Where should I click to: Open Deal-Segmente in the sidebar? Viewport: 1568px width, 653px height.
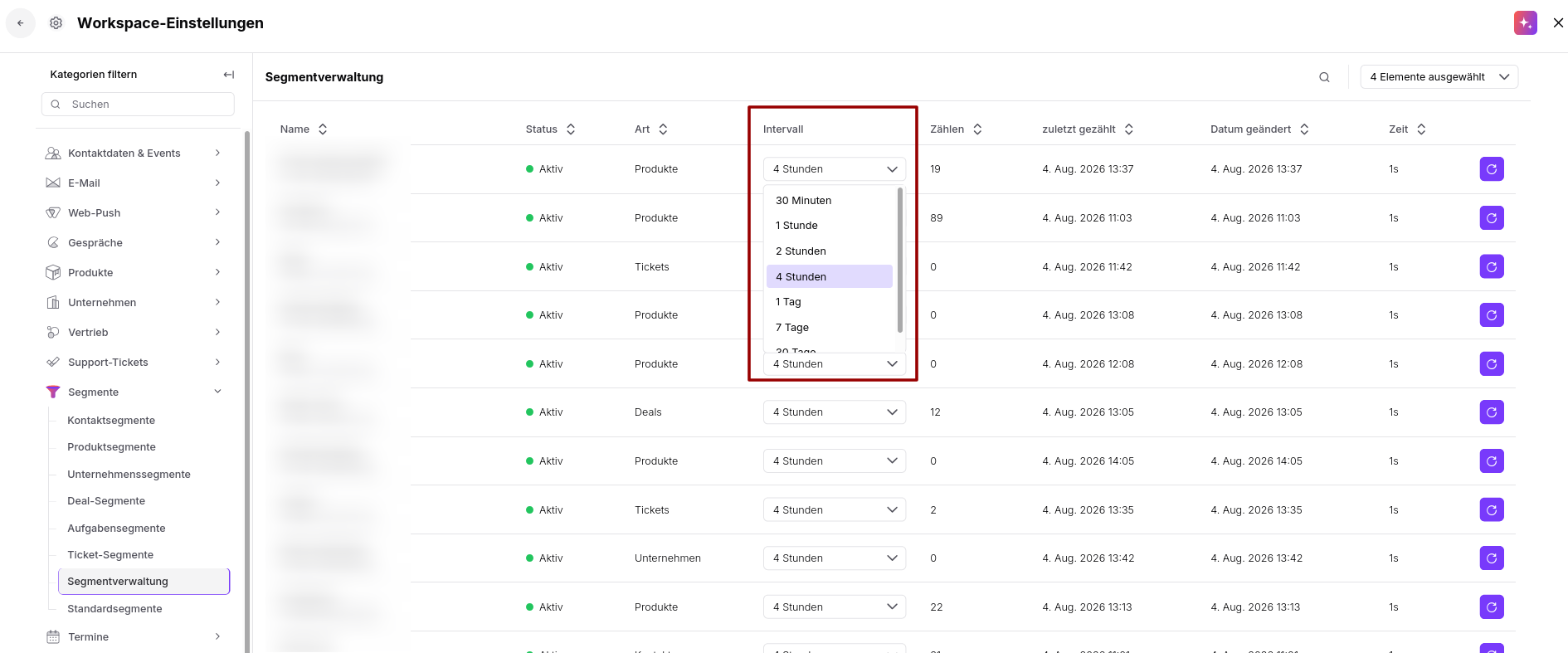point(106,501)
